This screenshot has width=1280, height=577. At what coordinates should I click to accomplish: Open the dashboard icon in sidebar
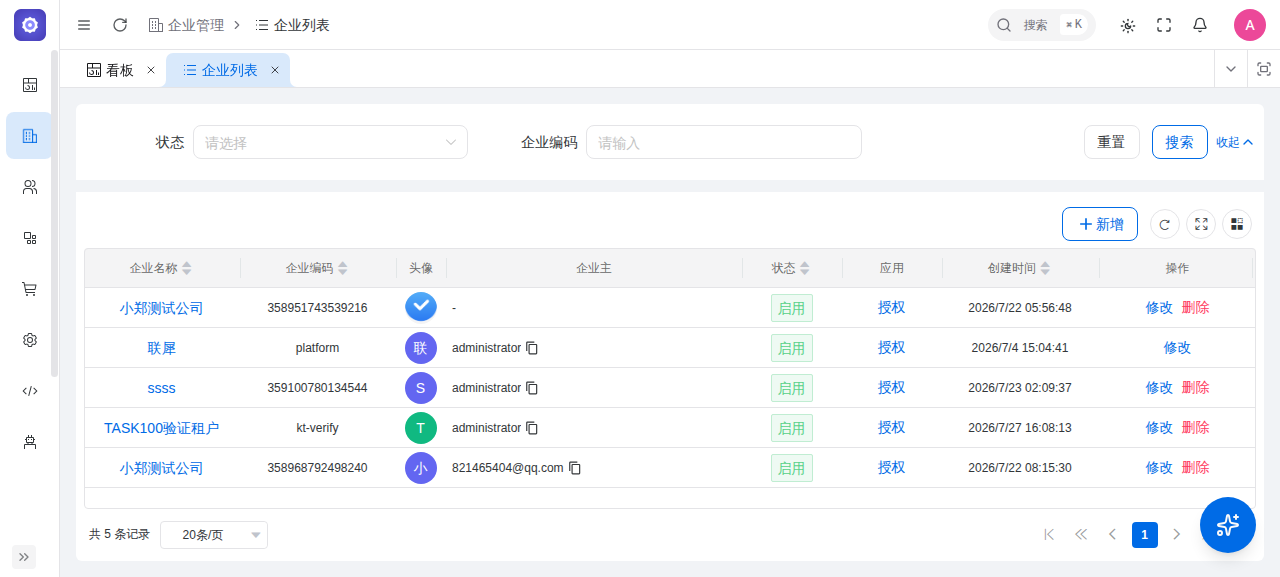point(30,85)
